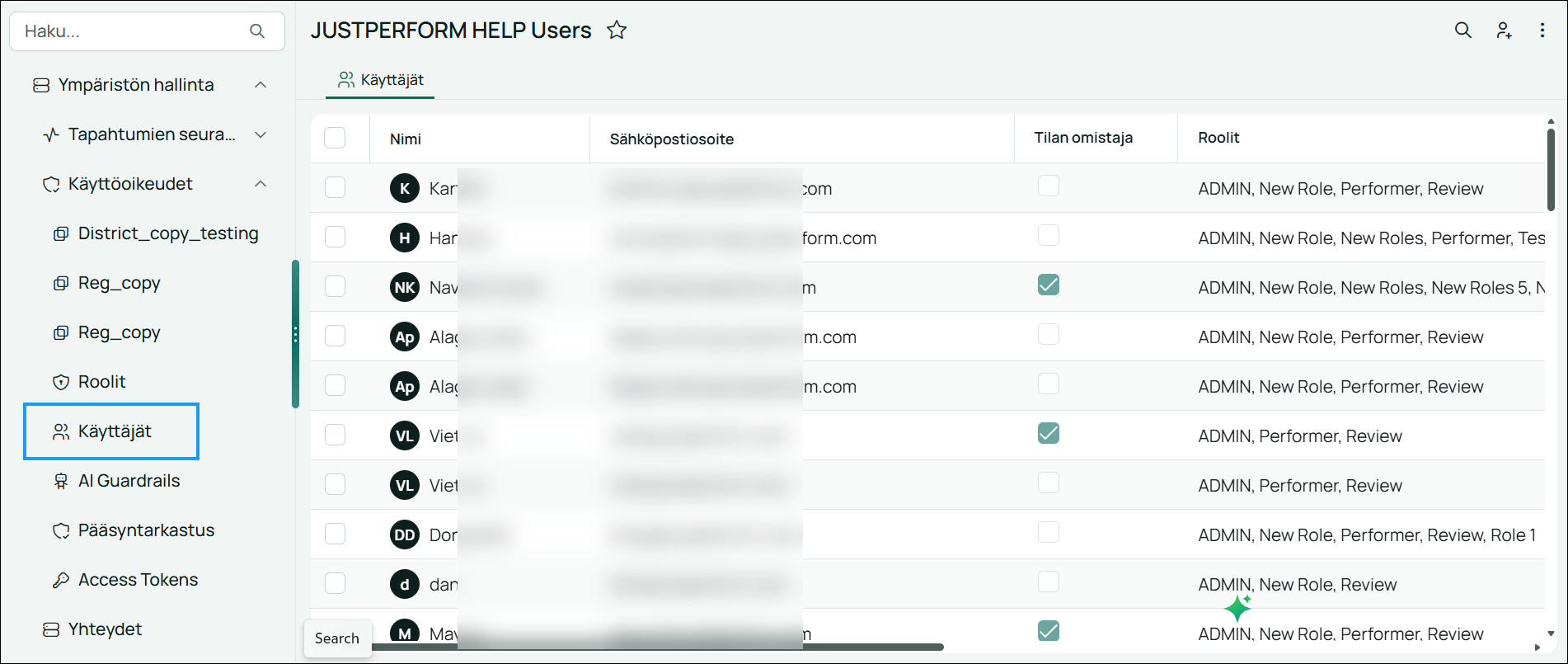
Task: Expand the Tapahtumien seuranta chevron
Action: pyautogui.click(x=261, y=134)
